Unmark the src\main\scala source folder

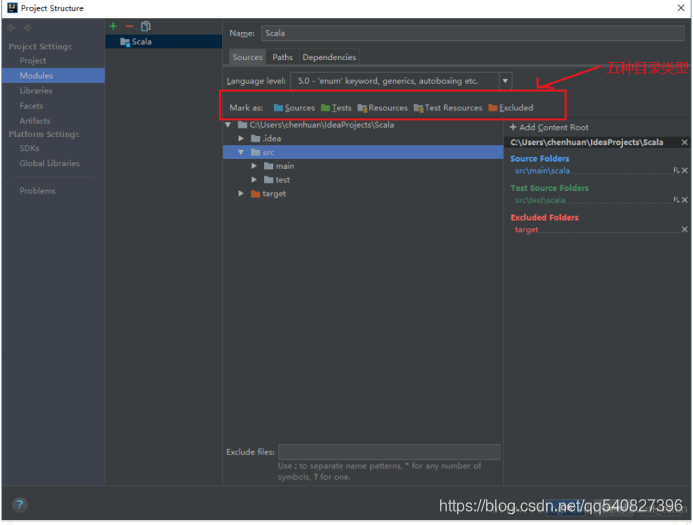[685, 171]
